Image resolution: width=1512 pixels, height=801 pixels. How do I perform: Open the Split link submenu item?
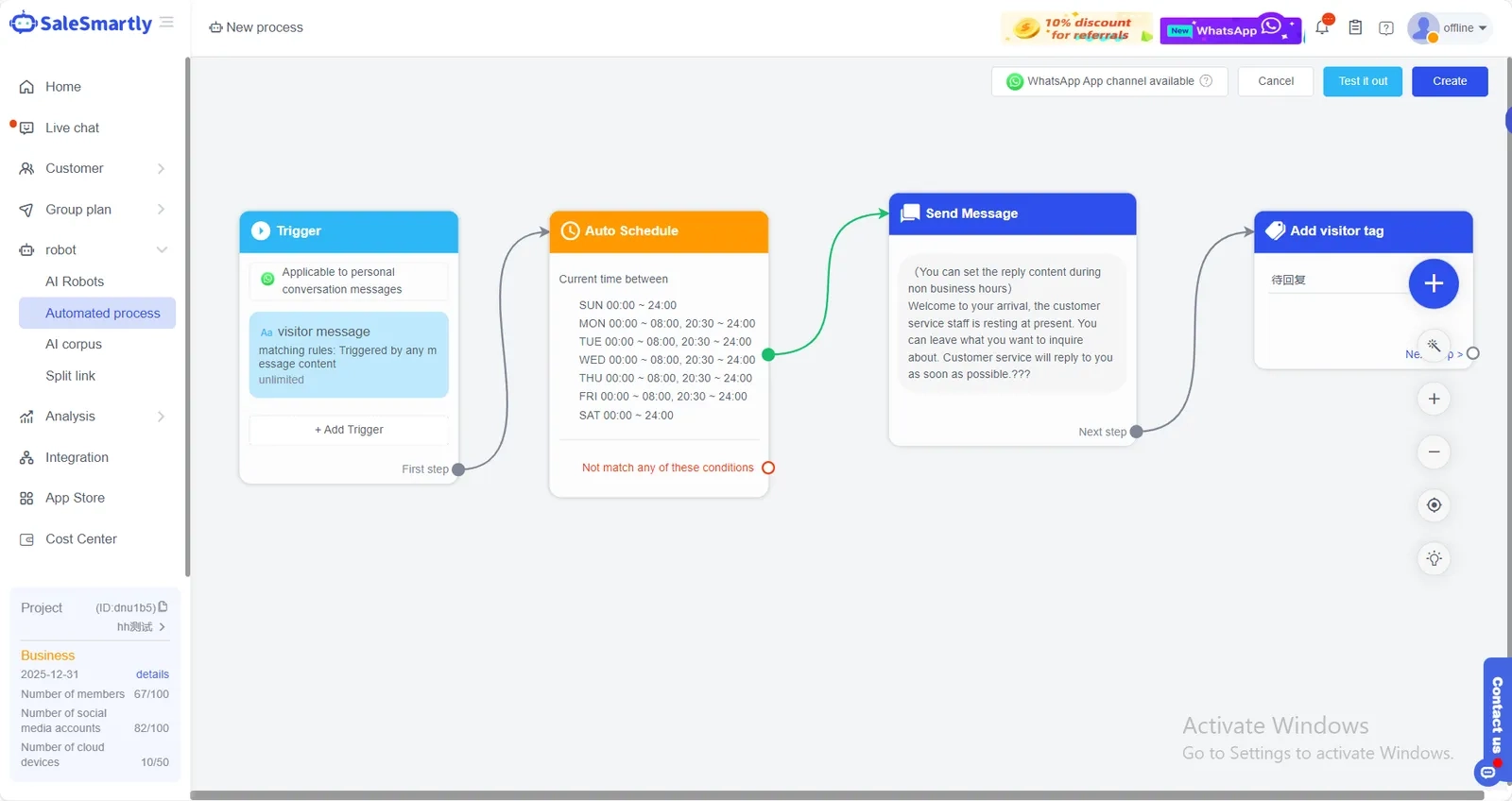click(x=71, y=376)
